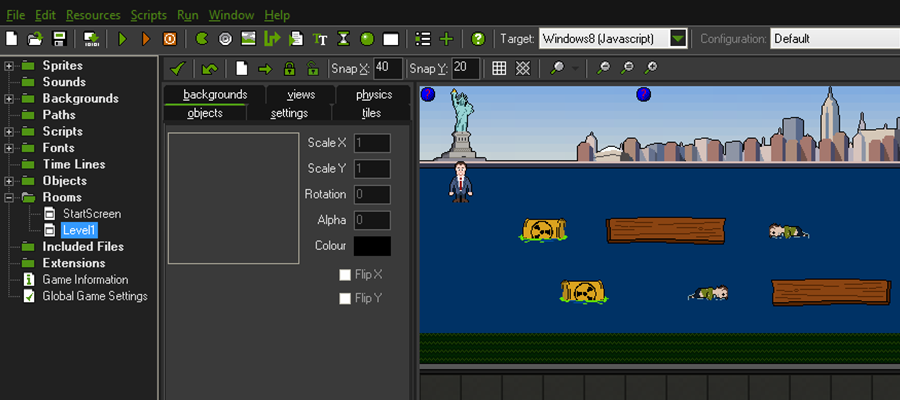Create a new path resource

coord(272,39)
